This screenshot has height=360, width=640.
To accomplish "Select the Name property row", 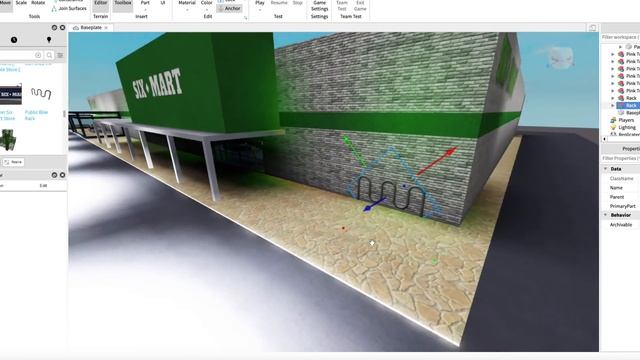I will click(620, 188).
